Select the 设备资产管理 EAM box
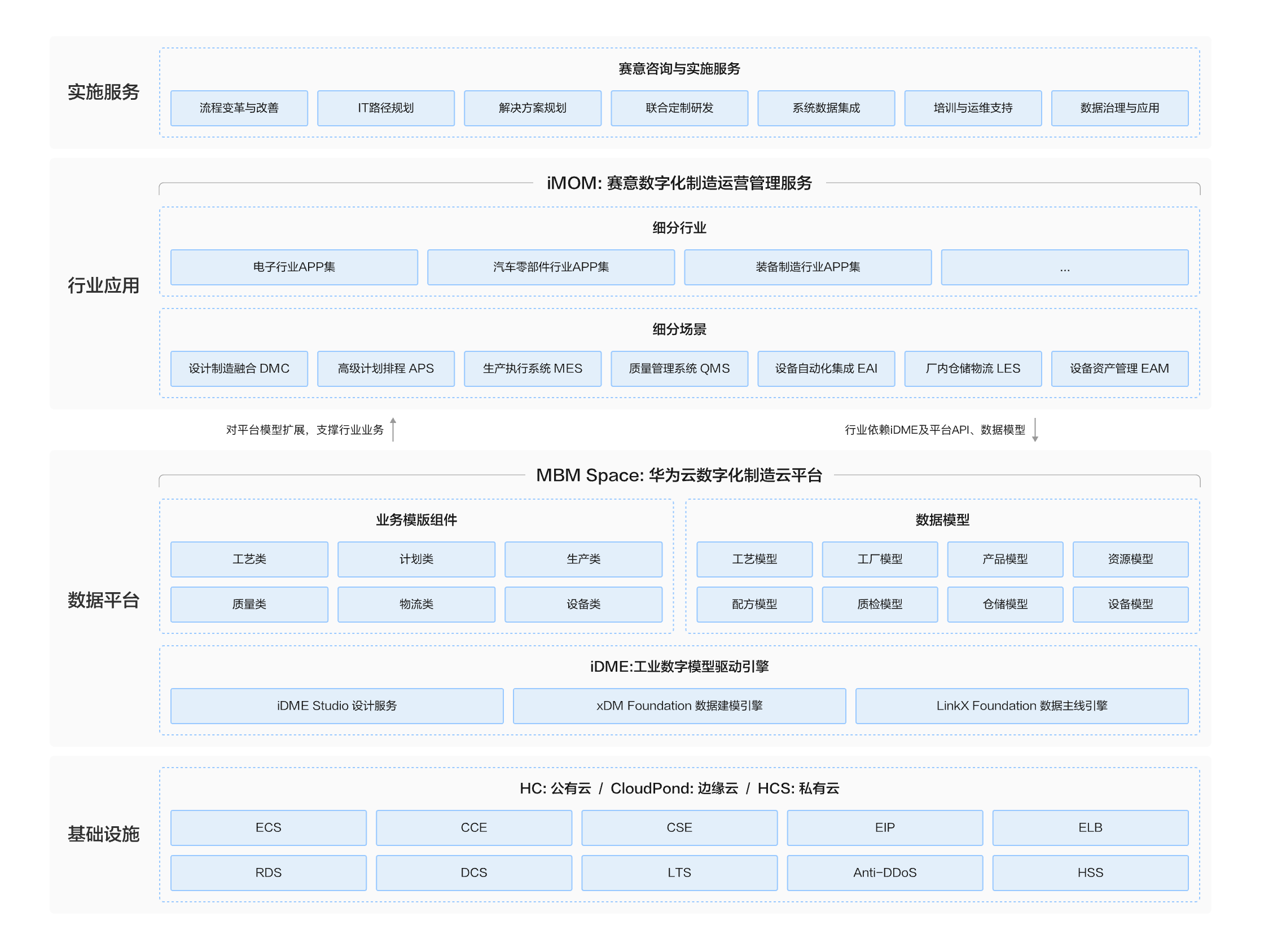Image resolution: width=1273 pixels, height=952 pixels. click(1120, 369)
